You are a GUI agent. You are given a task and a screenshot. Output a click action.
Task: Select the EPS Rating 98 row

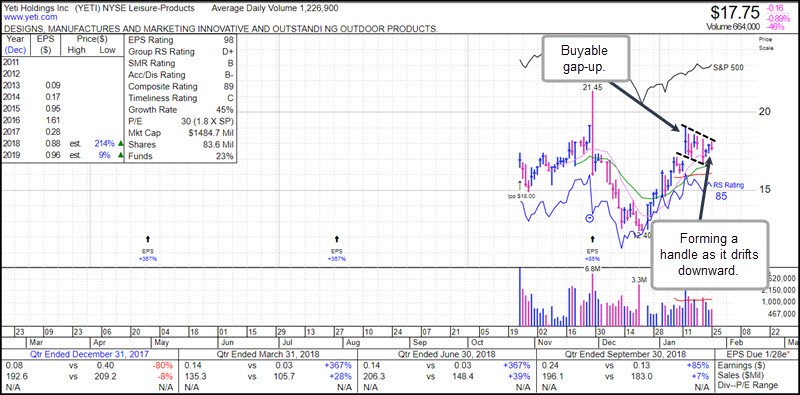click(181, 40)
